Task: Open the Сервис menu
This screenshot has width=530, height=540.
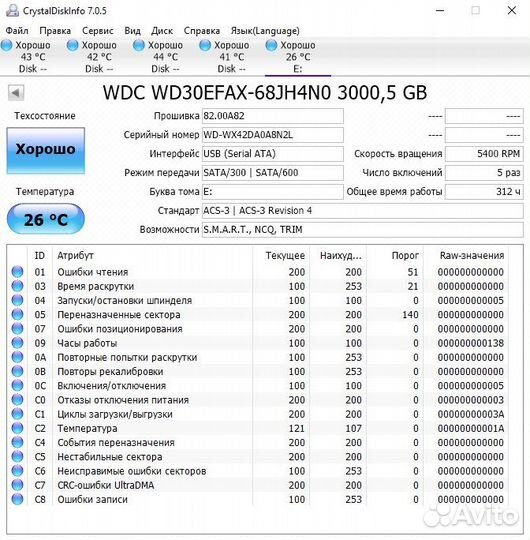Action: 98,31
